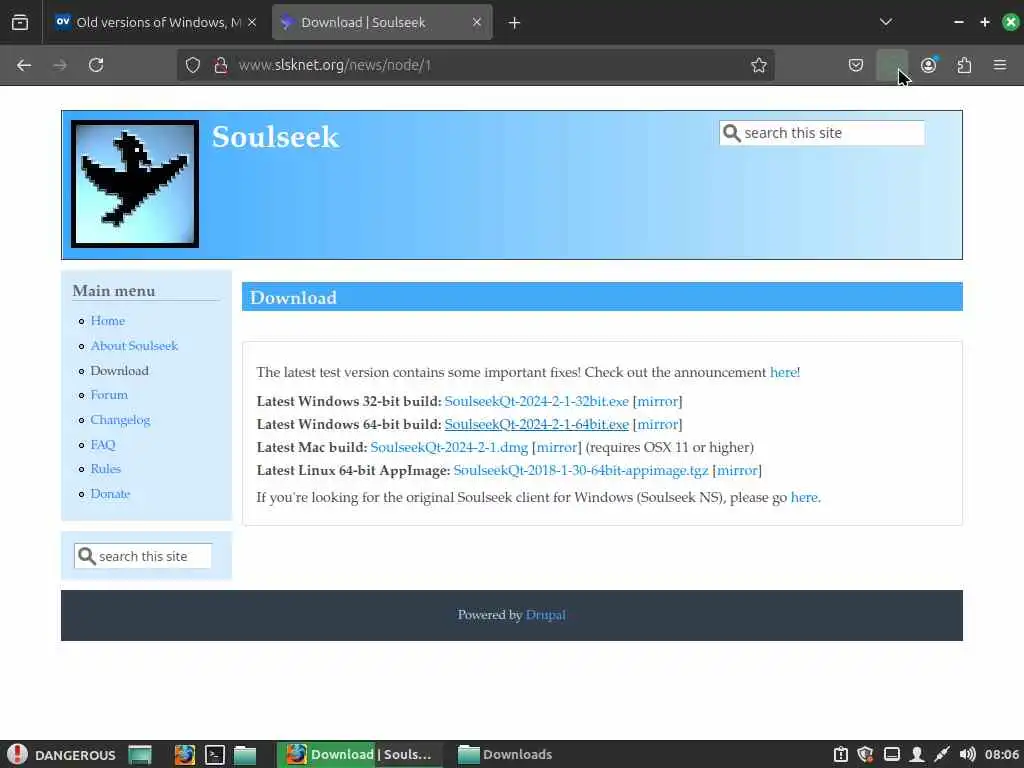Open the Firefox account icon
The width and height of the screenshot is (1024, 768).
coord(929,65)
